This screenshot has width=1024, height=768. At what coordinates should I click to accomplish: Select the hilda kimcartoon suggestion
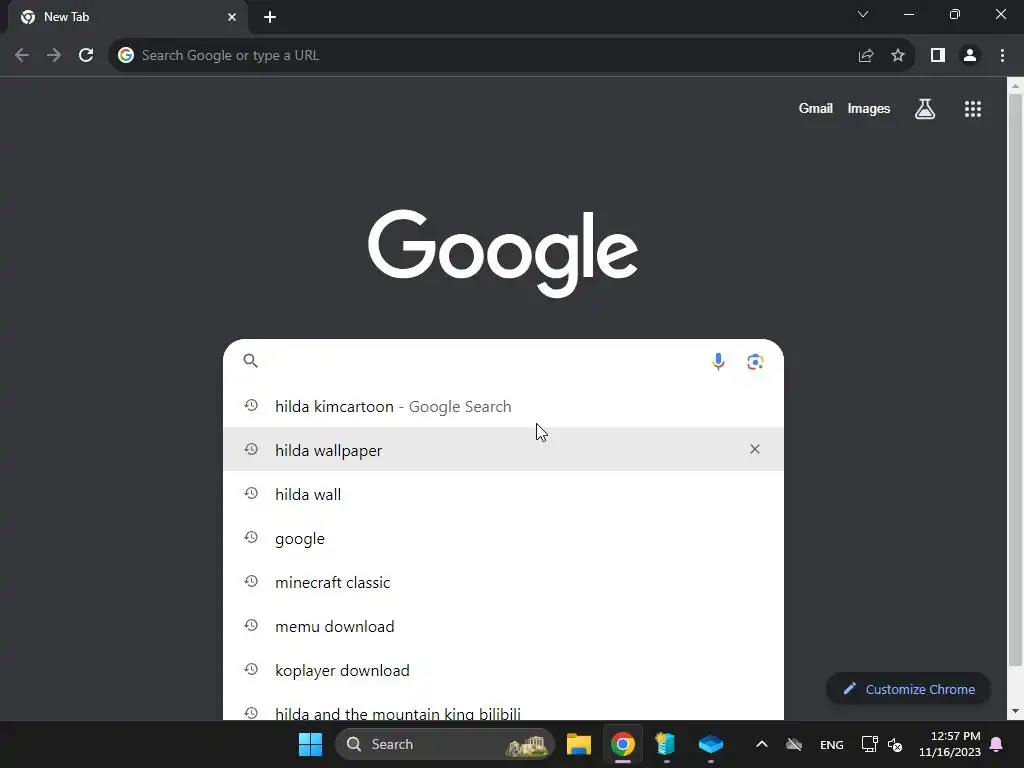[503, 406]
